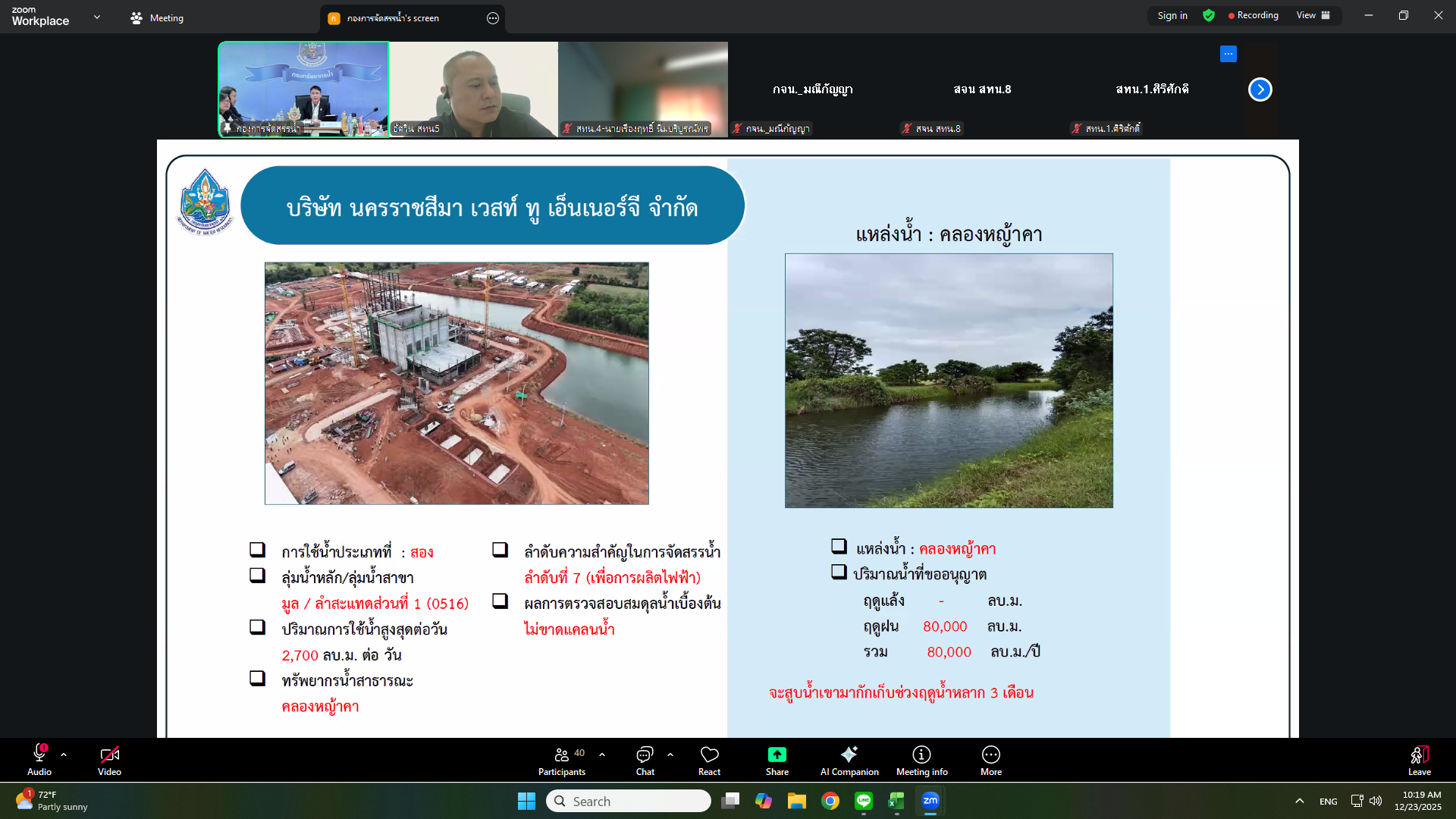Toggle the Audio microphone mute
Image resolution: width=1456 pixels, height=819 pixels.
39,754
